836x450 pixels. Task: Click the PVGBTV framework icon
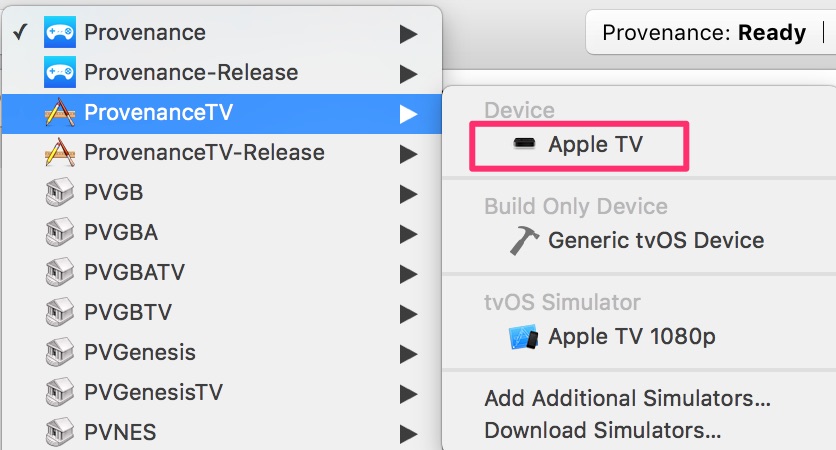(60, 313)
